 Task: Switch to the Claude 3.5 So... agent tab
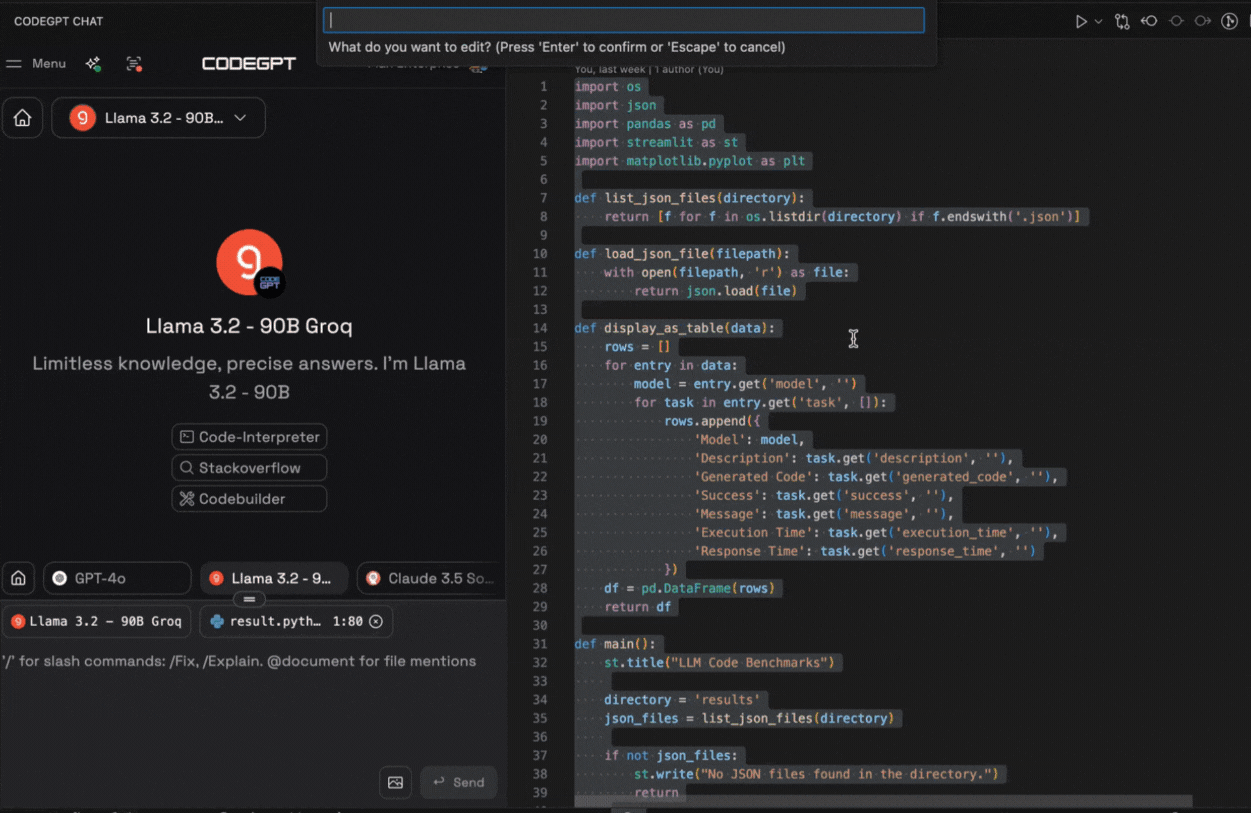pos(430,578)
